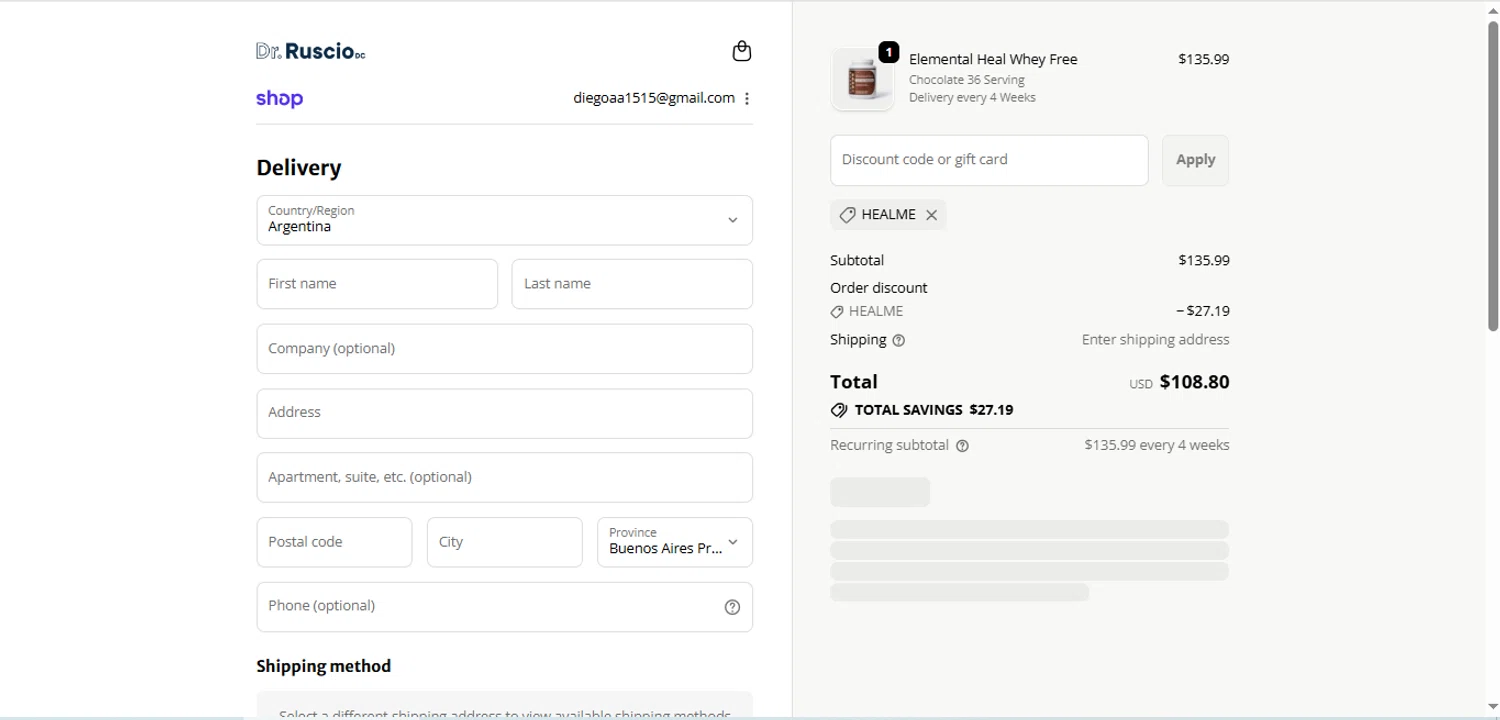Image resolution: width=1500 pixels, height=720 pixels.
Task: Click the Elemental Heal product thumbnail
Action: point(862,79)
